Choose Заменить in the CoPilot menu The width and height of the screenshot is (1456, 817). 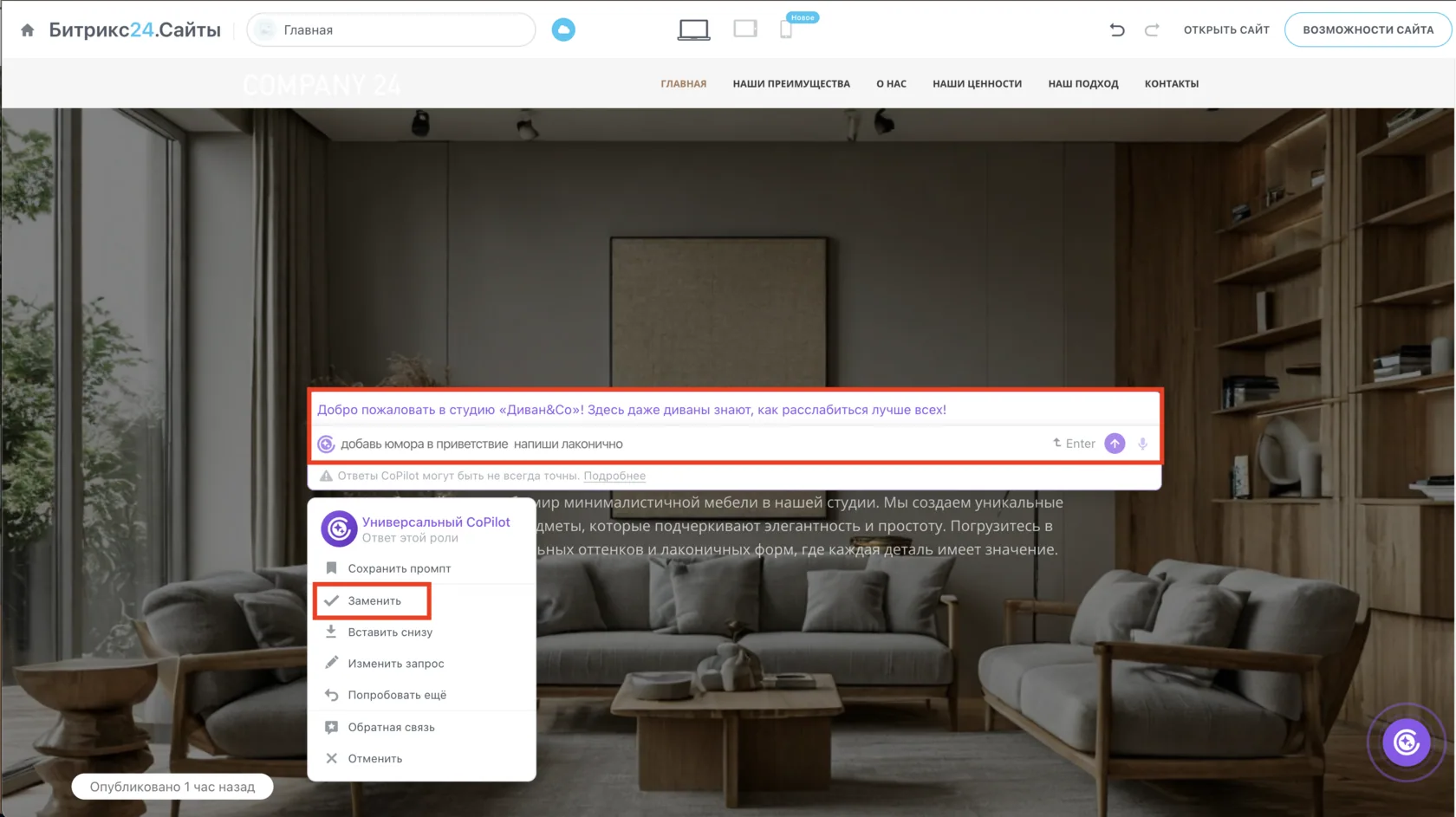[372, 600]
